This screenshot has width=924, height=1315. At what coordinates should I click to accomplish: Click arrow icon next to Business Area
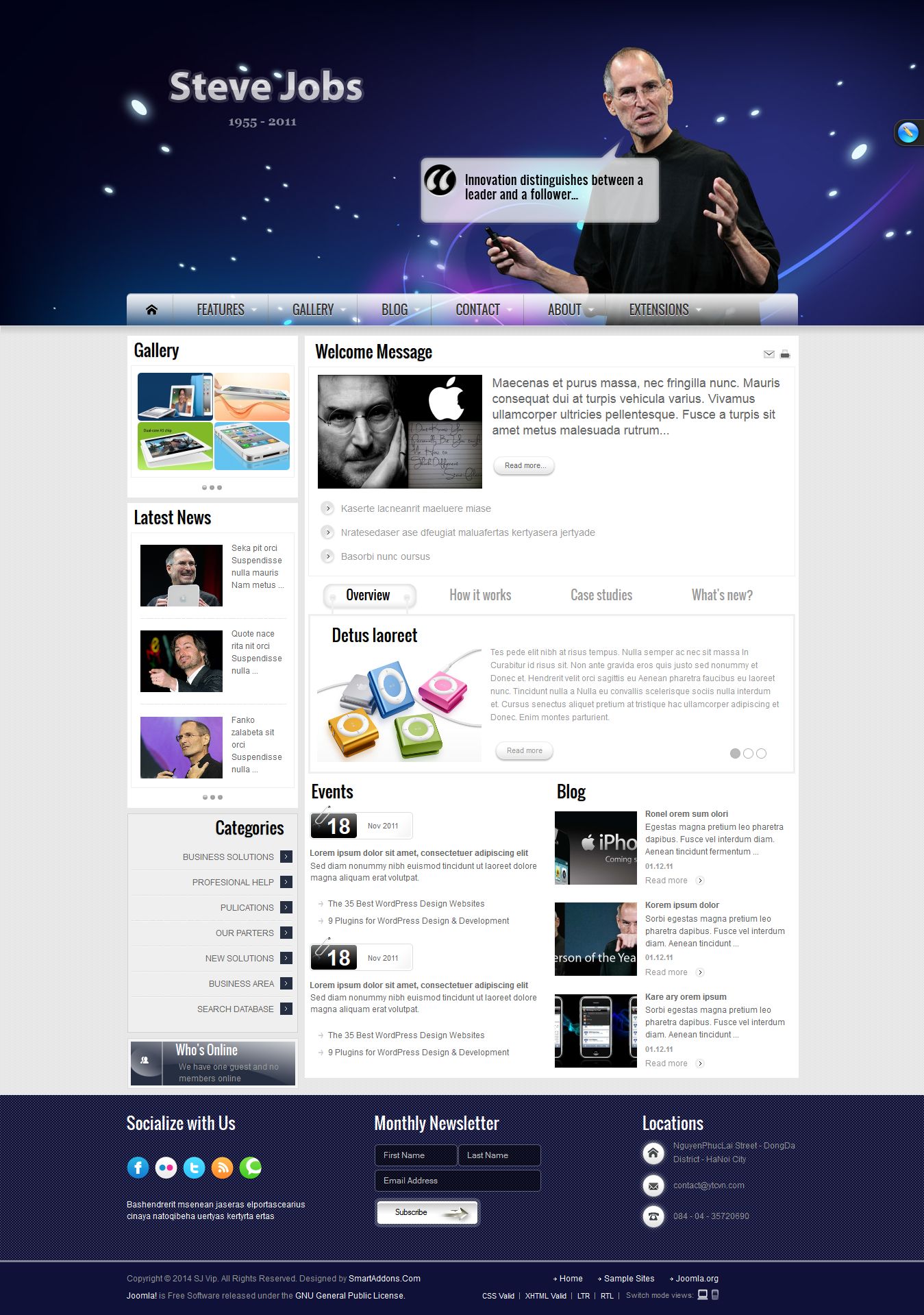286,983
